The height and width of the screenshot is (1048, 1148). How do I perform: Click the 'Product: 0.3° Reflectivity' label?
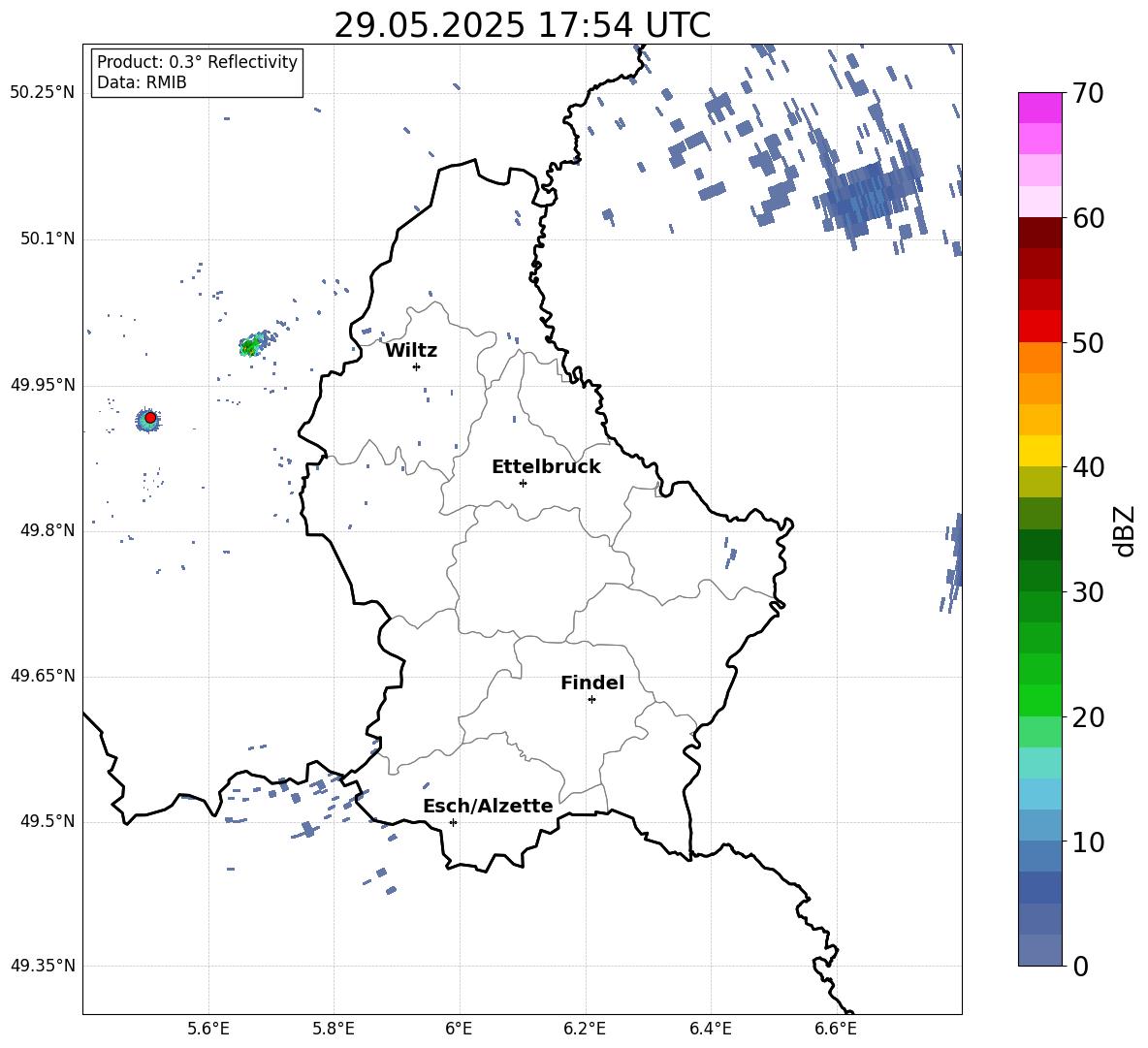click(197, 61)
